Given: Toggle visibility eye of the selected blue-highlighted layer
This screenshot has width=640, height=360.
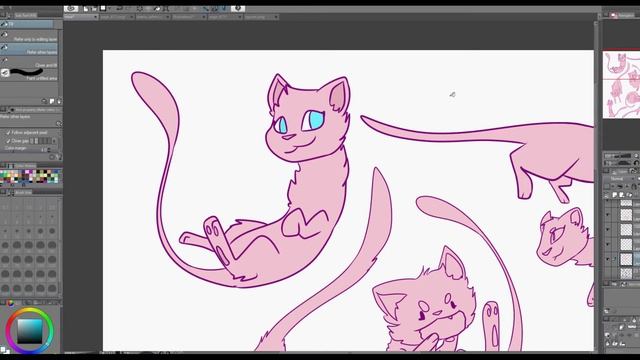Looking at the screenshot, I should click(608, 259).
